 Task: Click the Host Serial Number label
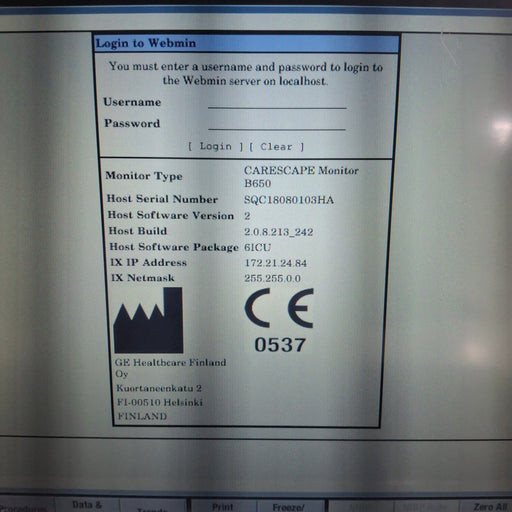pos(162,199)
